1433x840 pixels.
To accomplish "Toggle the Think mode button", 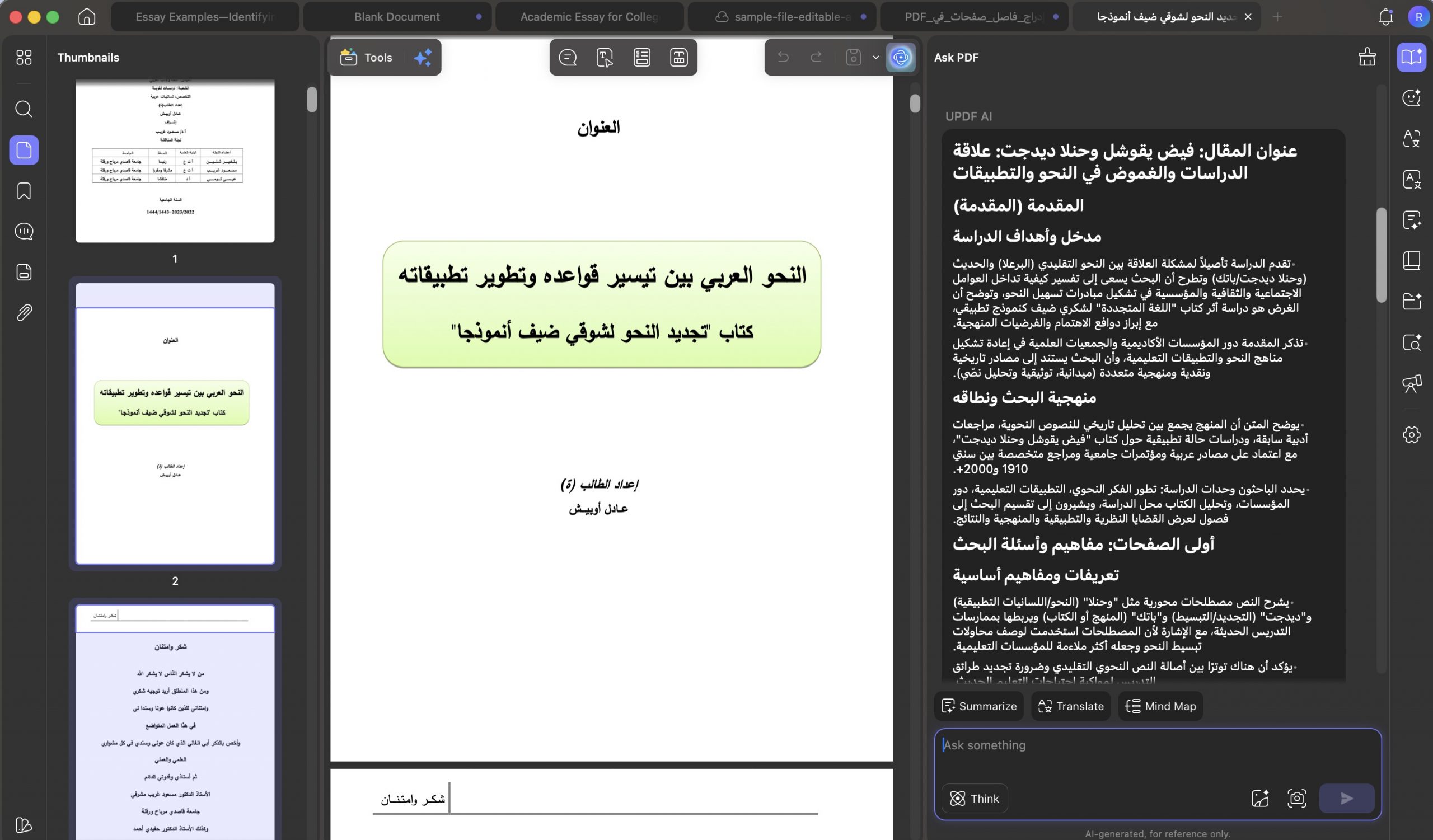I will pyautogui.click(x=975, y=799).
